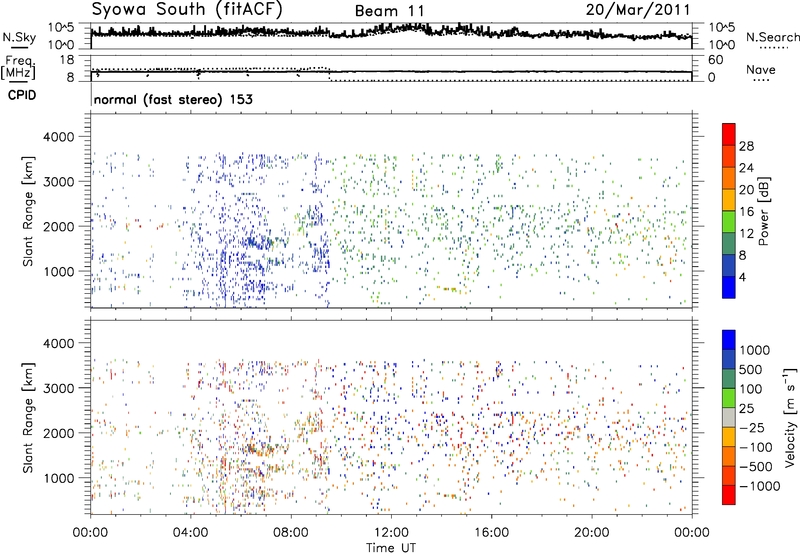Click the "3000" tick on the Velocity panel axis
Screen dimensions: 800x554
[x=58, y=388]
